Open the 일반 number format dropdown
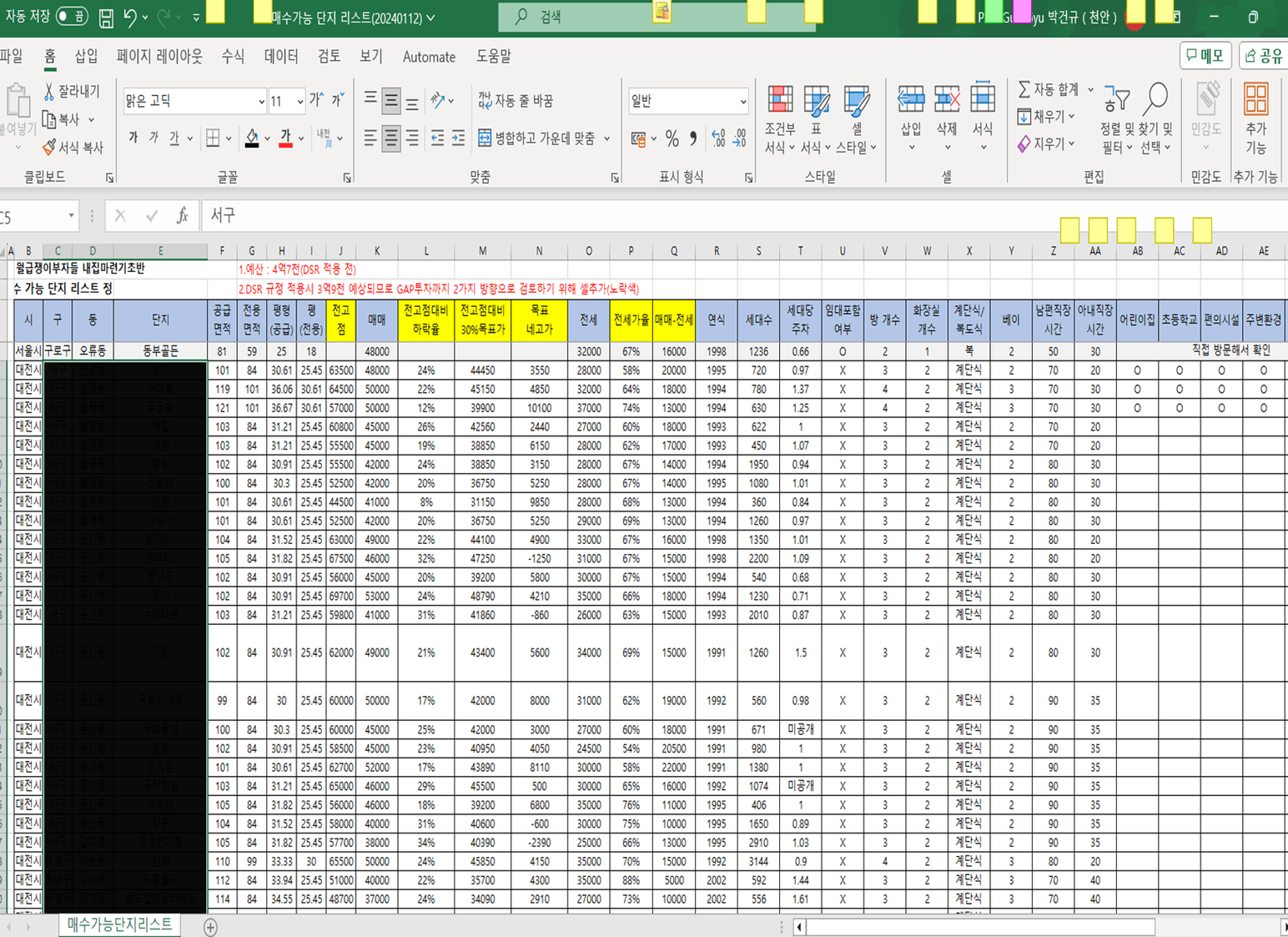Viewport: 1288px width, 937px height. point(742,102)
